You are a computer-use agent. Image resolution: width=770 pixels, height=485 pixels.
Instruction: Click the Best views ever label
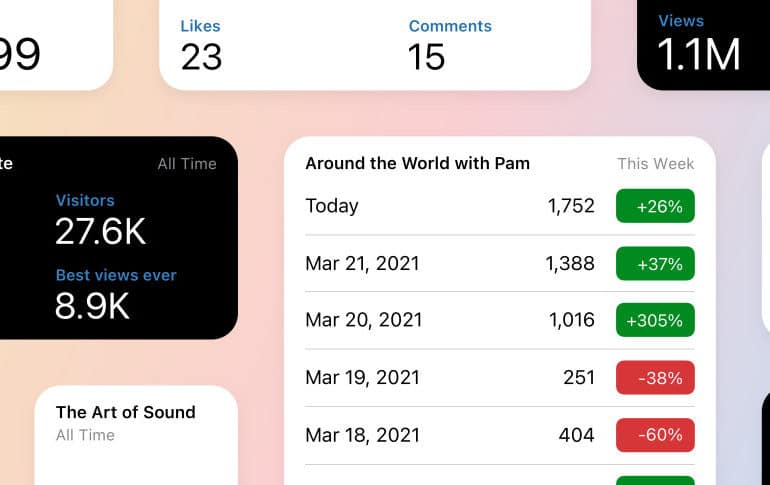[116, 275]
